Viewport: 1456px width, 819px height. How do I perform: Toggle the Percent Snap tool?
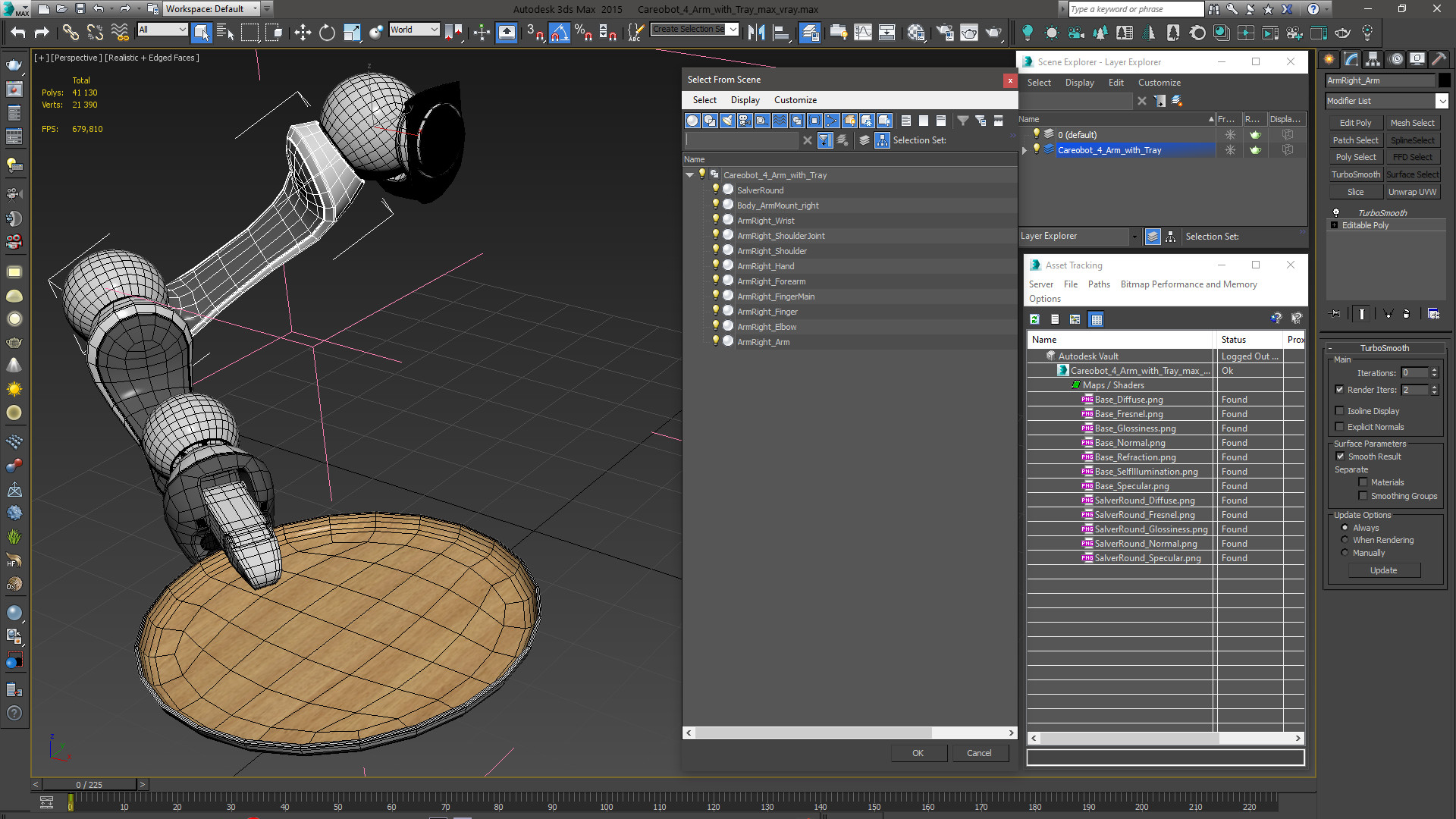point(583,32)
